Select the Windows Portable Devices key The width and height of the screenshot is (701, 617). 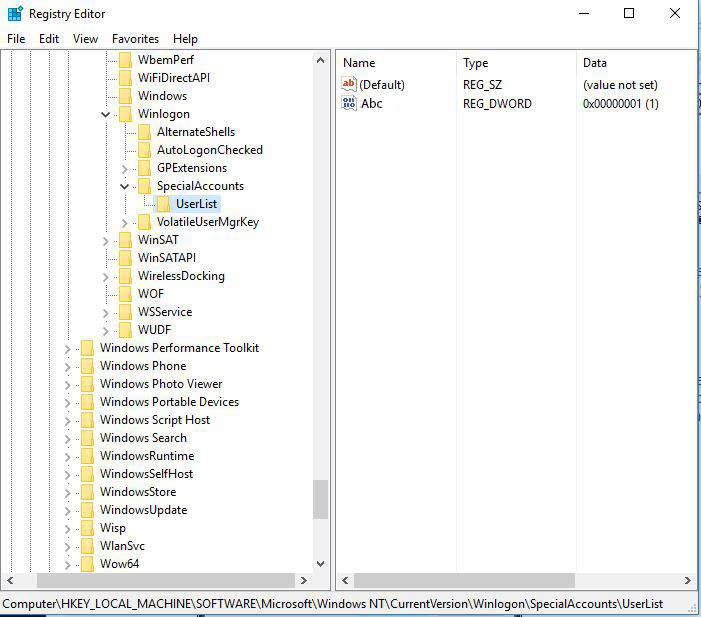pos(169,401)
